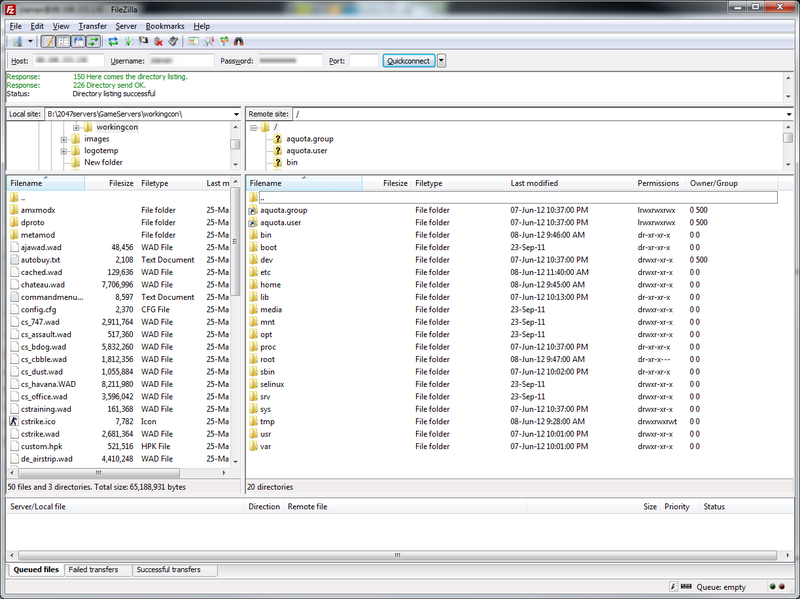Open the Local site path dropdown
800x599 pixels.
[x=236, y=114]
